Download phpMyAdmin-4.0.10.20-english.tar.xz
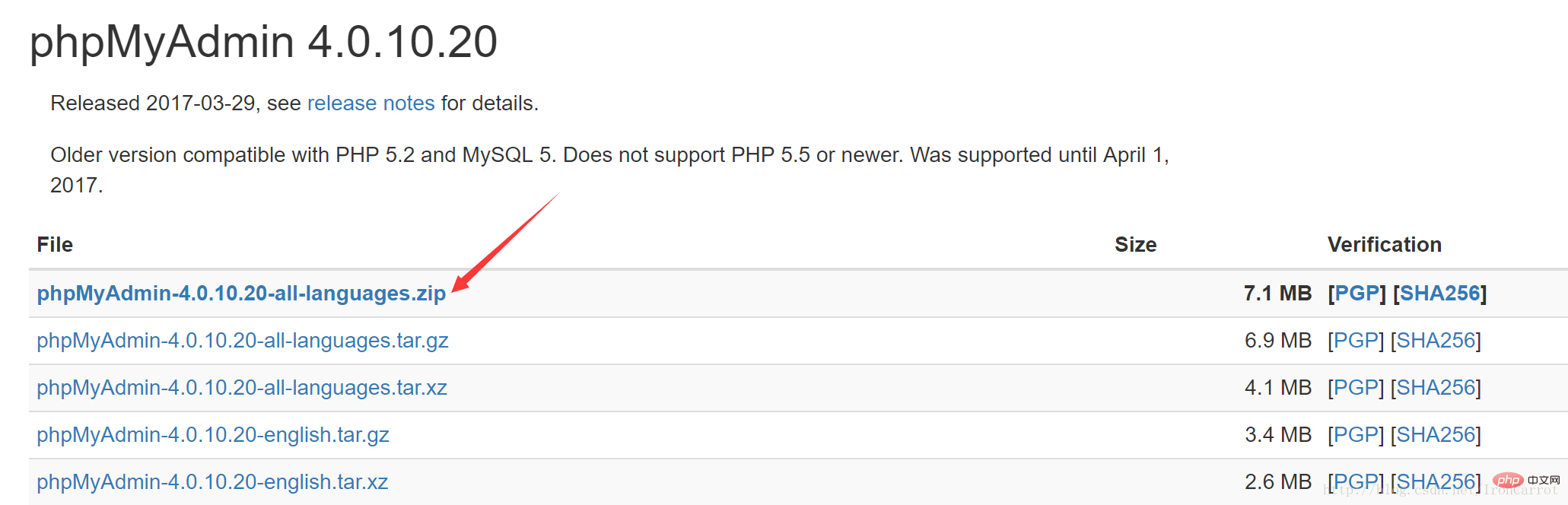 click(212, 482)
